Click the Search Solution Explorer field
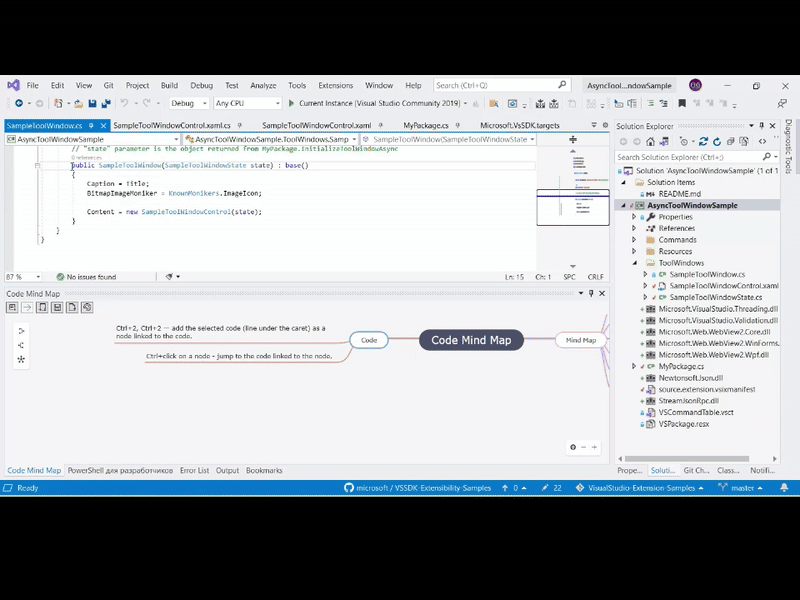 pos(696,157)
